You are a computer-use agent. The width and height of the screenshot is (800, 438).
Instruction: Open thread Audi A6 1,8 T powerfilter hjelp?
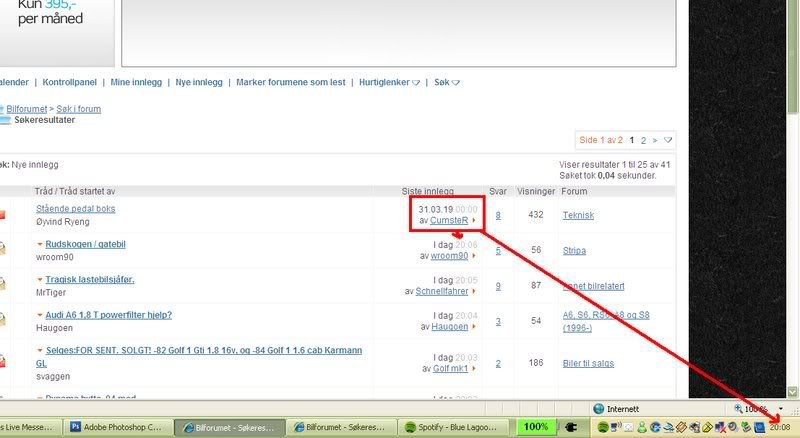click(109, 315)
